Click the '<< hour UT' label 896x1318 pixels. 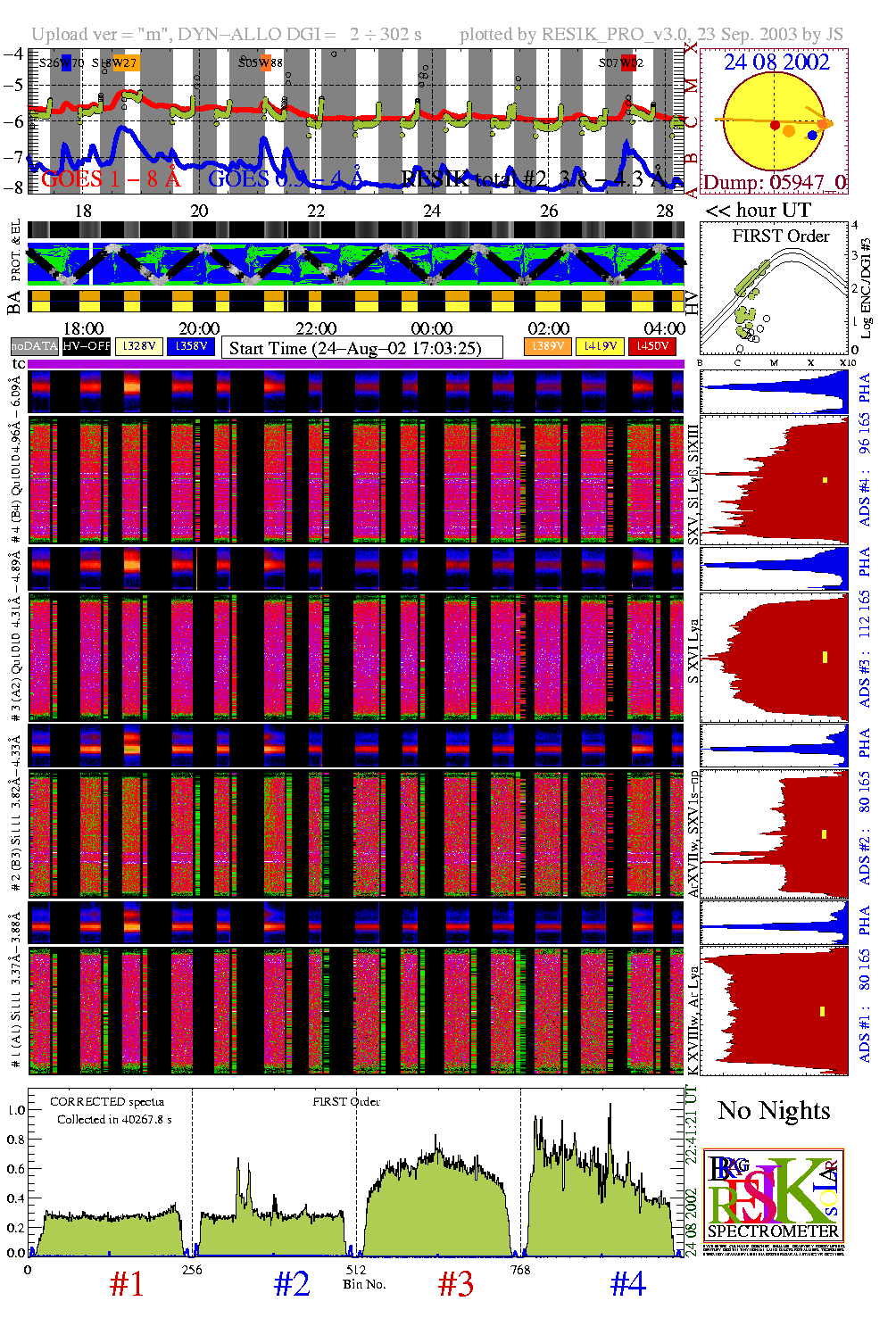758,211
